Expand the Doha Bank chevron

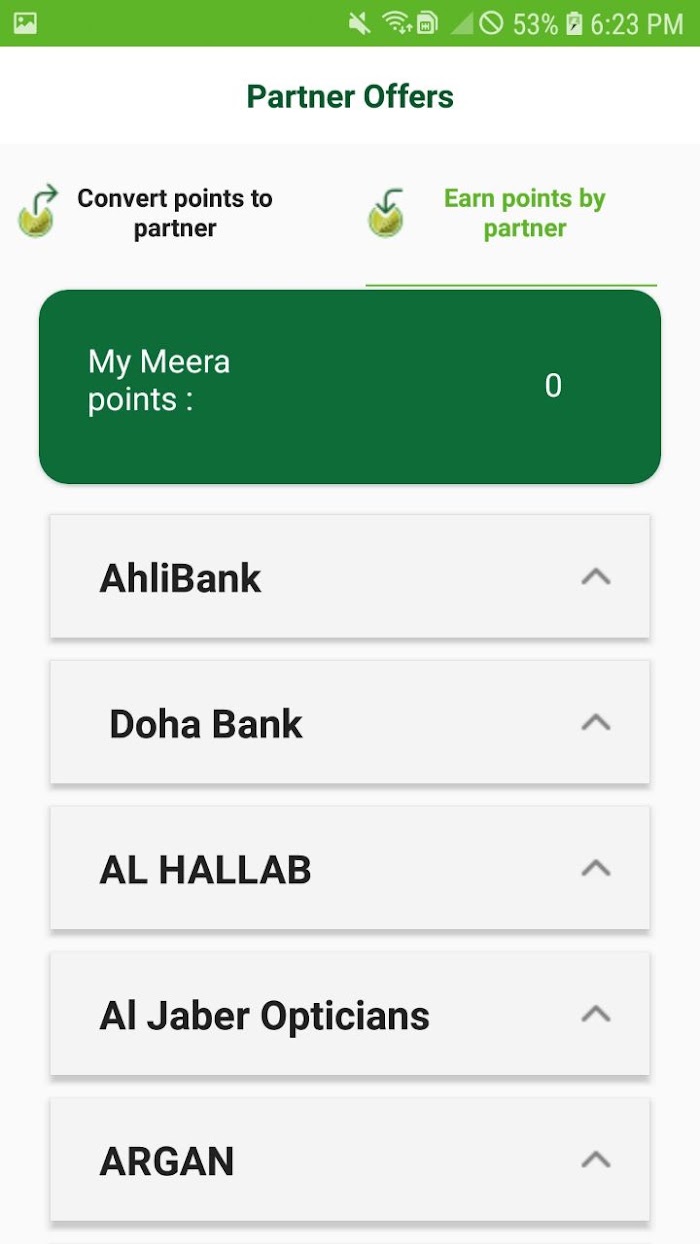[596, 722]
